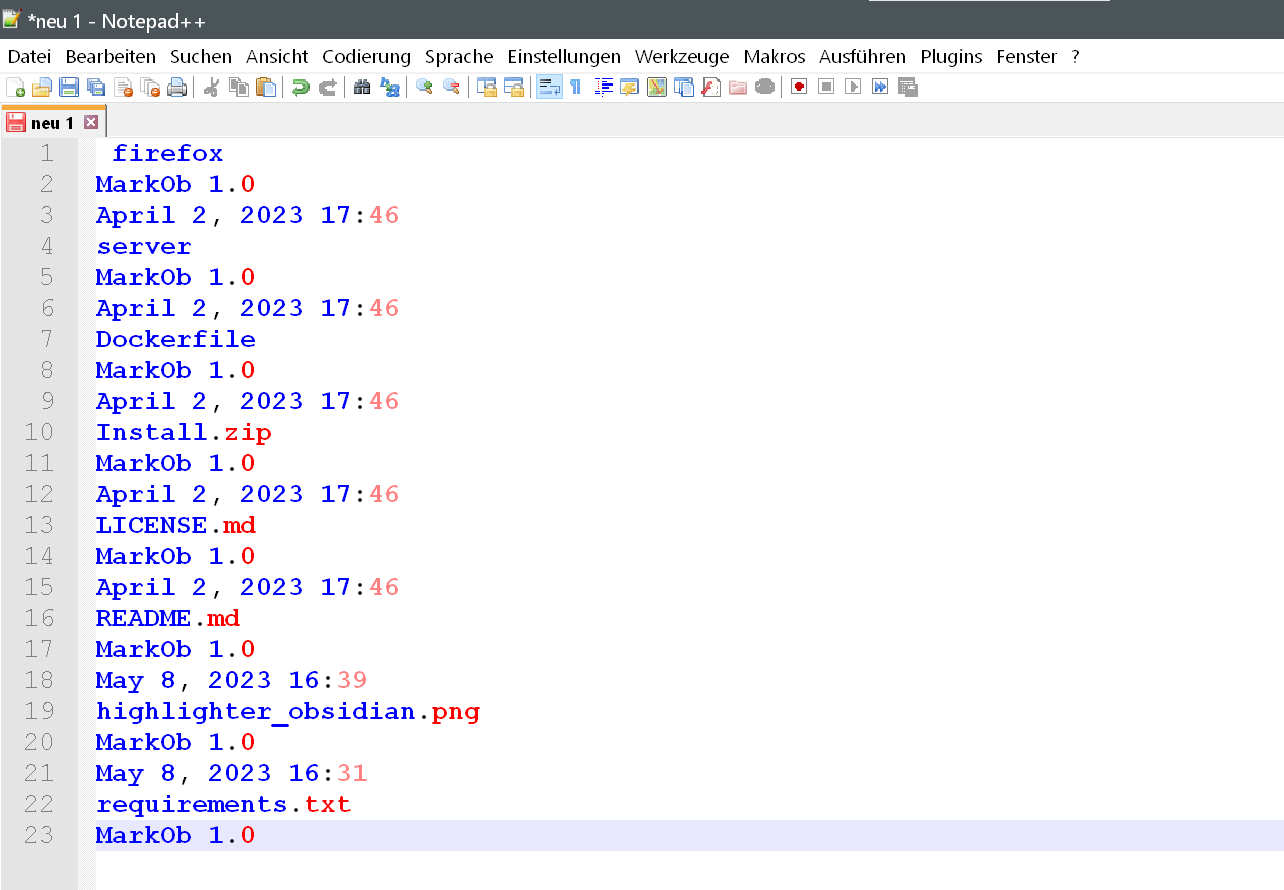Screen dimensions: 1284x890
Task: Click the Zoom in magnifier icon
Action: [424, 87]
